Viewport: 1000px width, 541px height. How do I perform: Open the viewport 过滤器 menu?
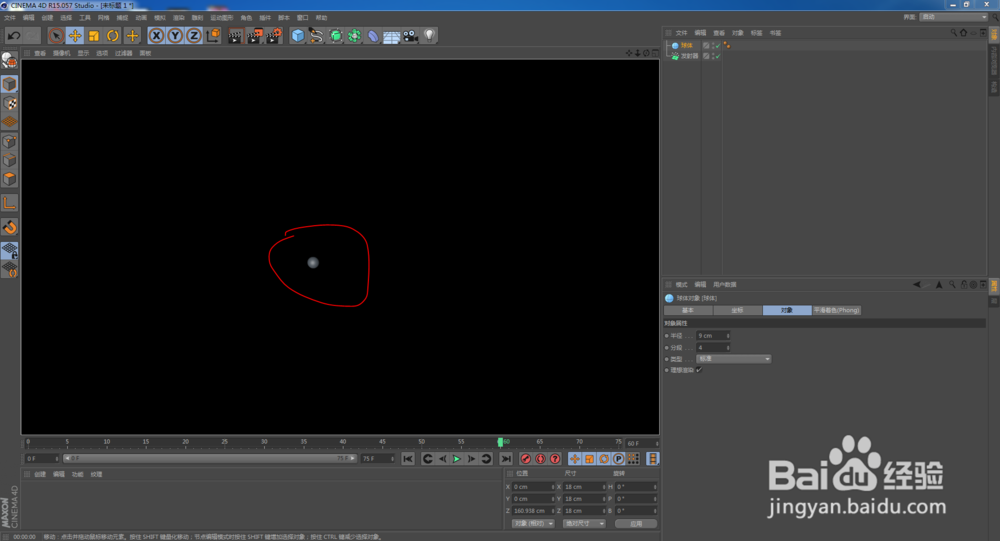[x=124, y=54]
